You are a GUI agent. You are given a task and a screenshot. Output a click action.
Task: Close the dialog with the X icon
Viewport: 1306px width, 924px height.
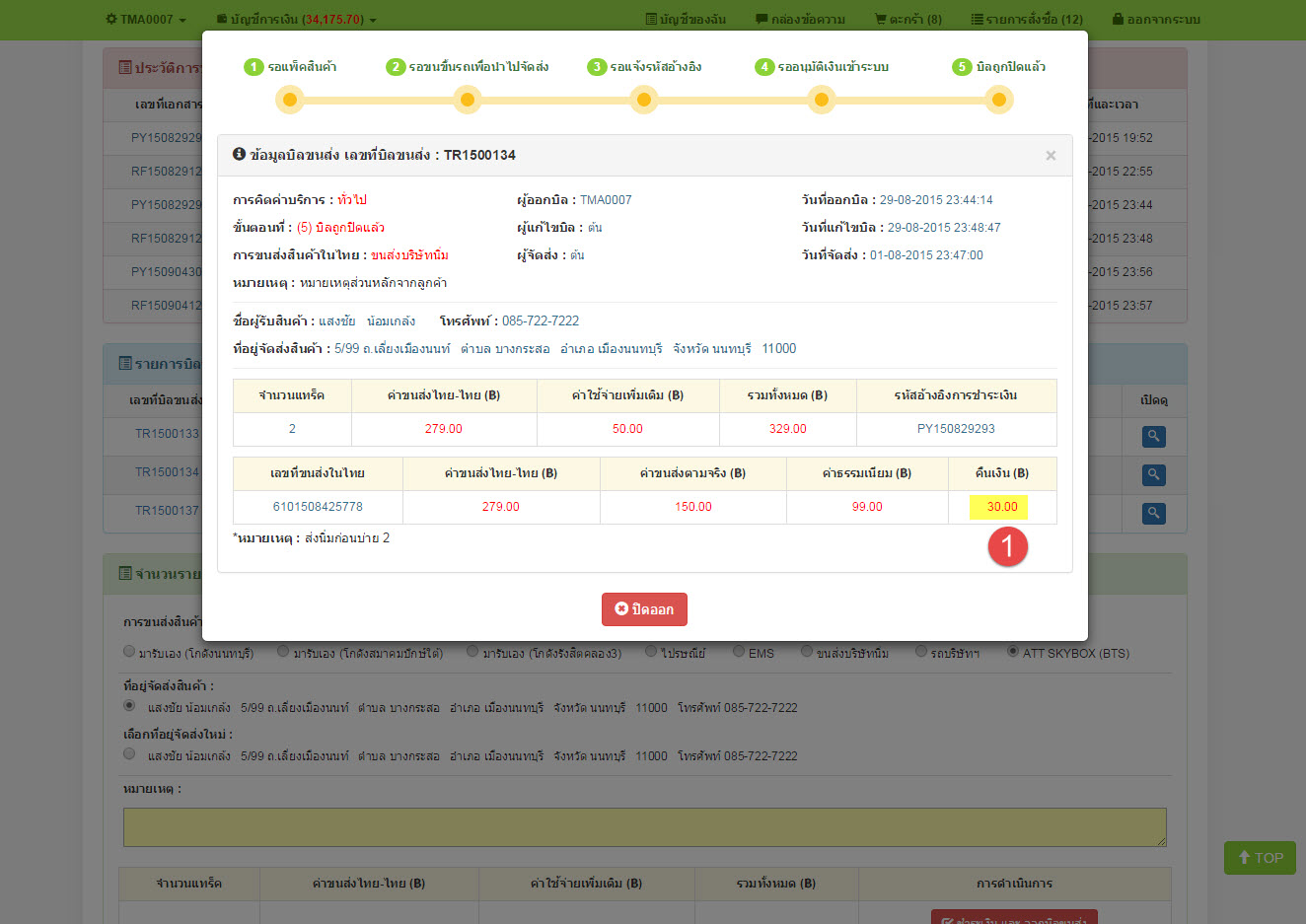pyautogui.click(x=1051, y=156)
